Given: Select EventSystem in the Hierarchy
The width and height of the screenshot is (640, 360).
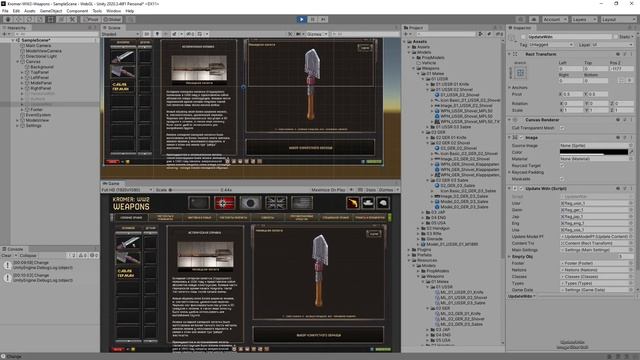Looking at the screenshot, I should click(38, 115).
